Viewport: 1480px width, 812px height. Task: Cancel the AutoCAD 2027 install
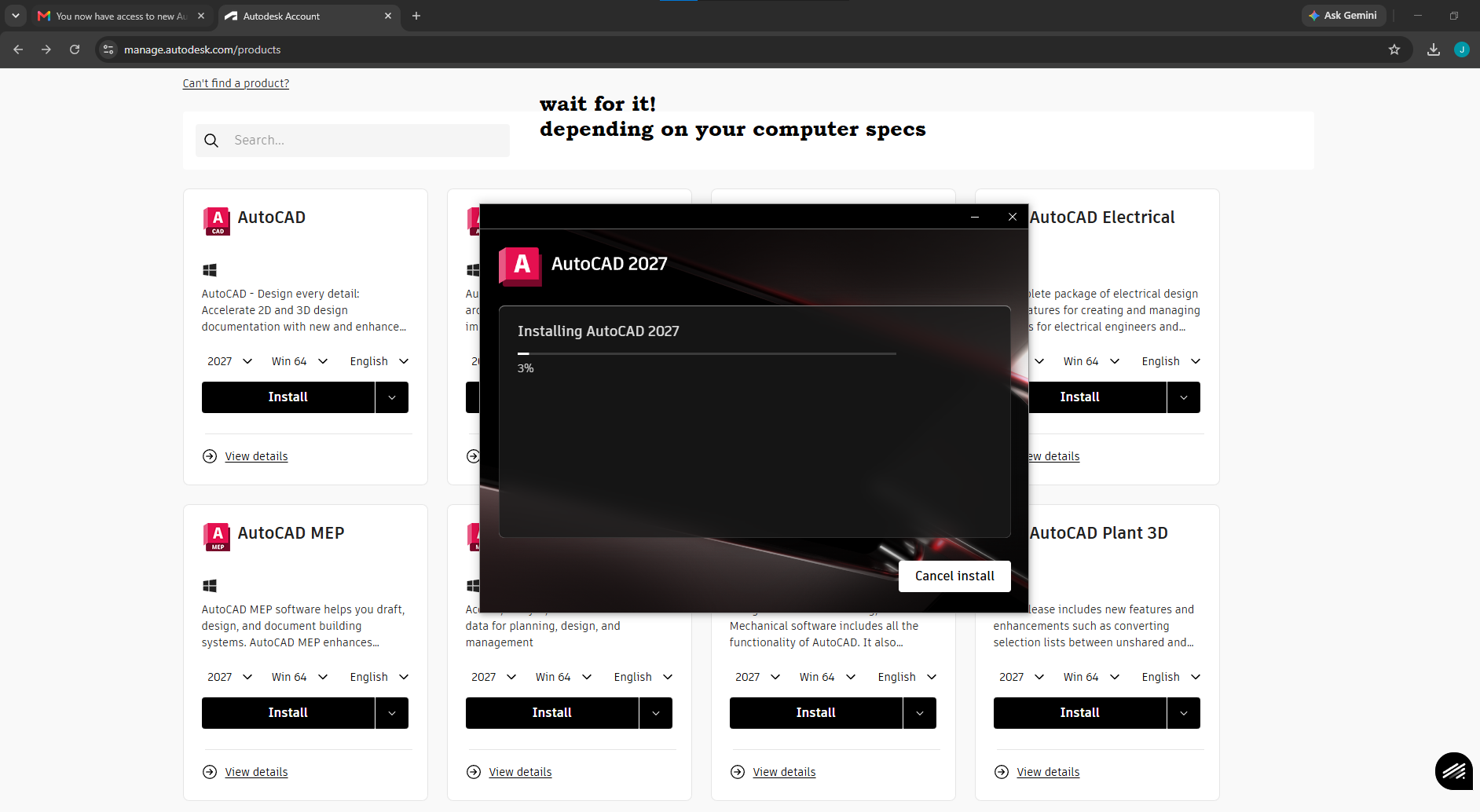(954, 576)
